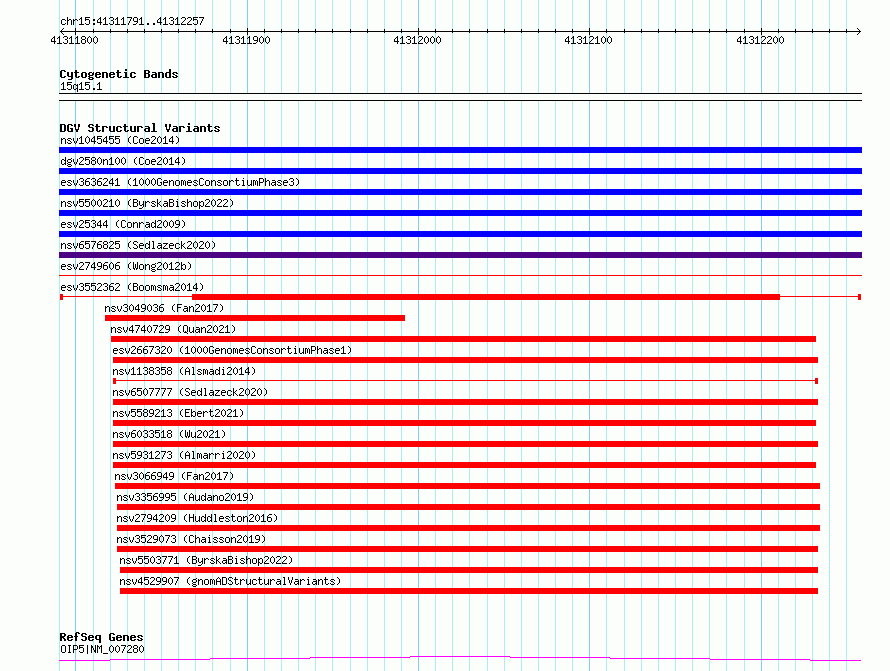Click the blue bar under nsv1045455
Viewport: 890px width, 671px height.
(x=460, y=150)
